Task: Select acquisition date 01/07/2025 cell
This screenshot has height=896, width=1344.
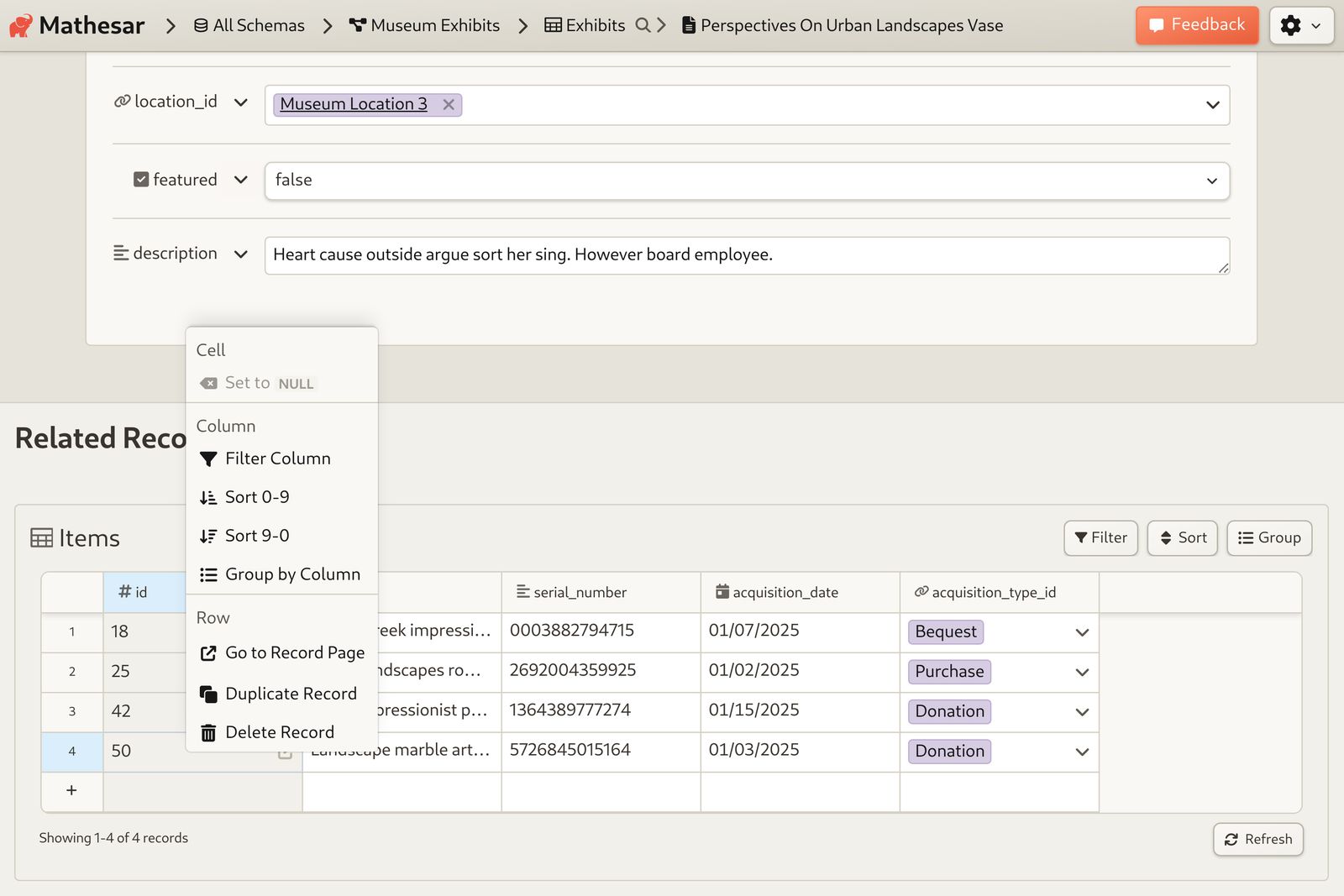Action: point(800,631)
